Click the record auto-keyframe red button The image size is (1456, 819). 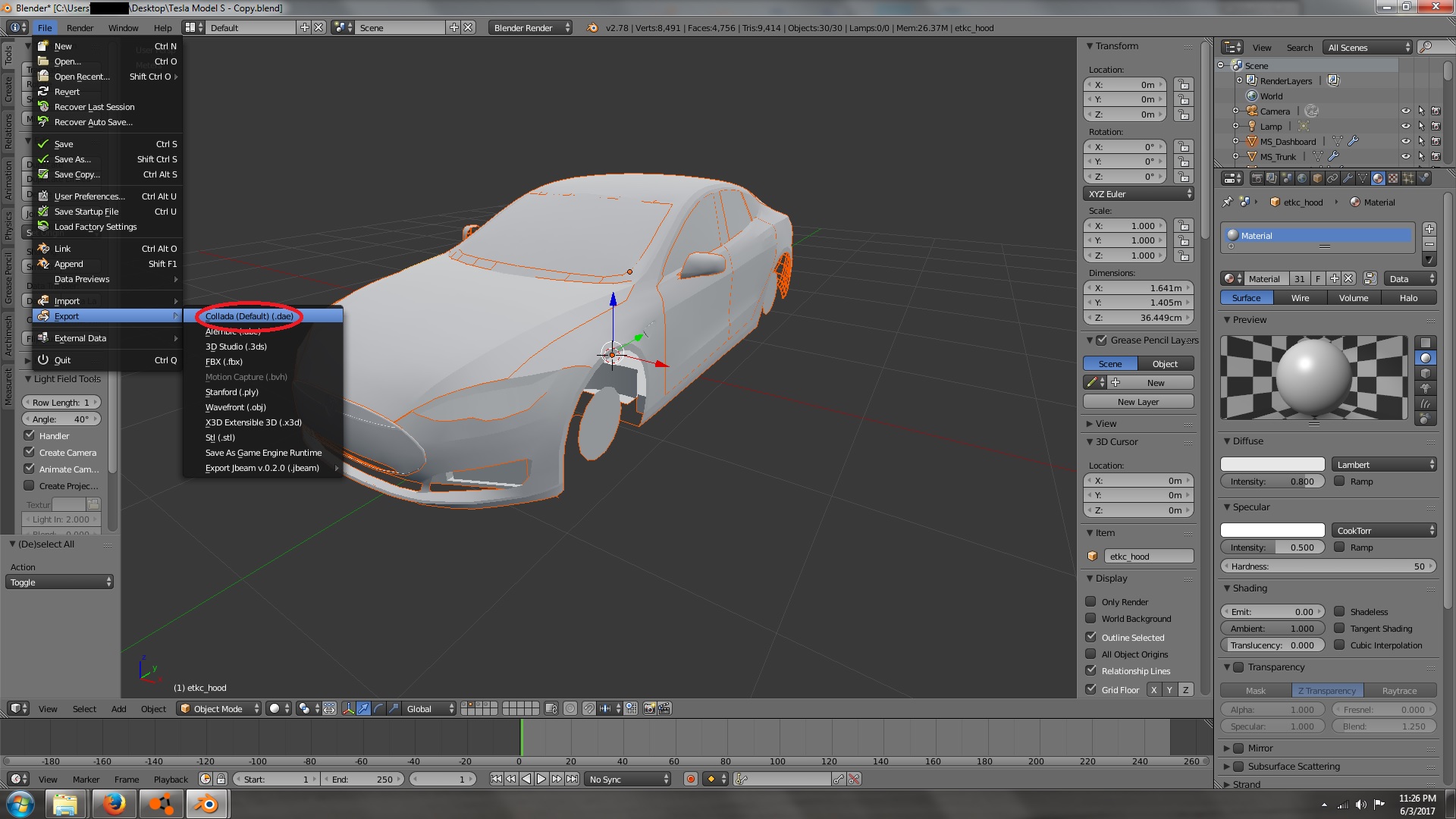690,779
